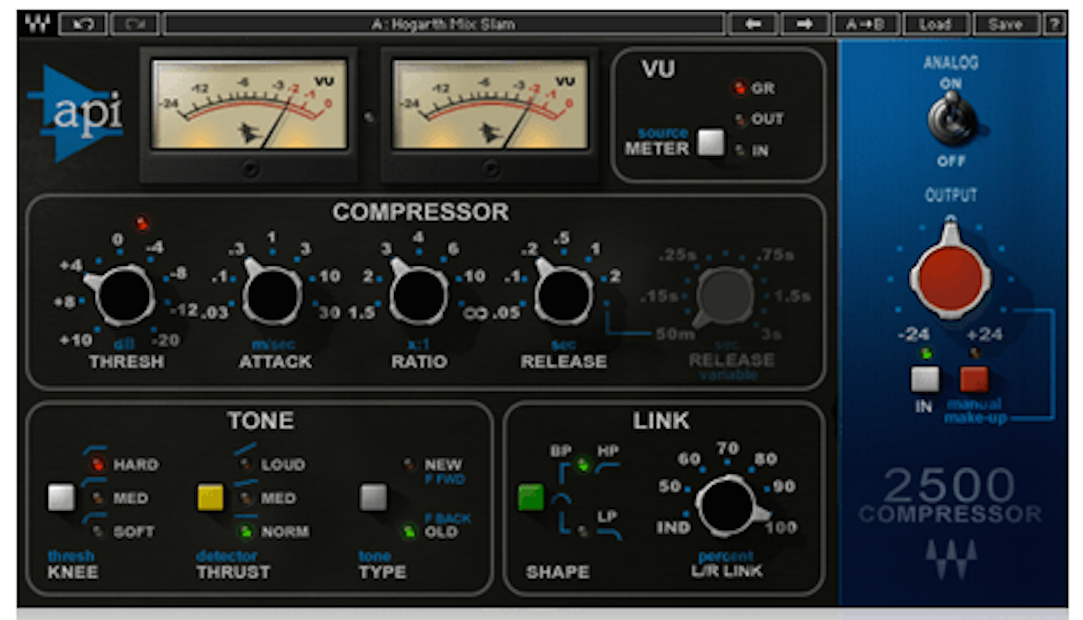Select MED thrust LED
The width and height of the screenshot is (1083, 620).
coord(245,497)
